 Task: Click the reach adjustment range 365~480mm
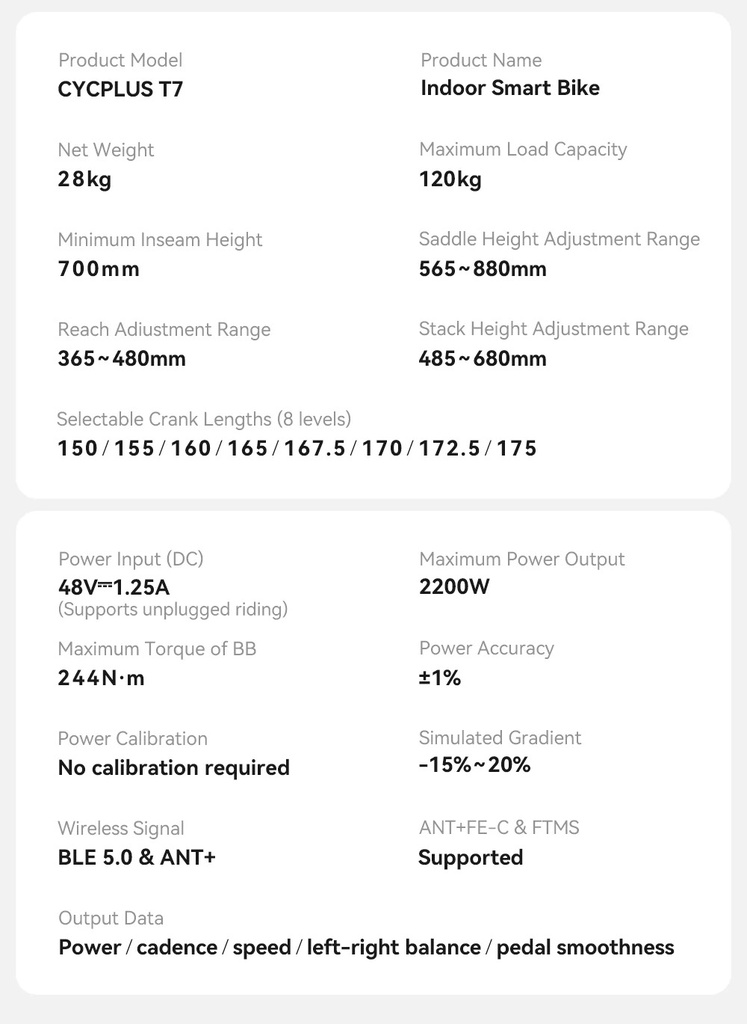(122, 359)
